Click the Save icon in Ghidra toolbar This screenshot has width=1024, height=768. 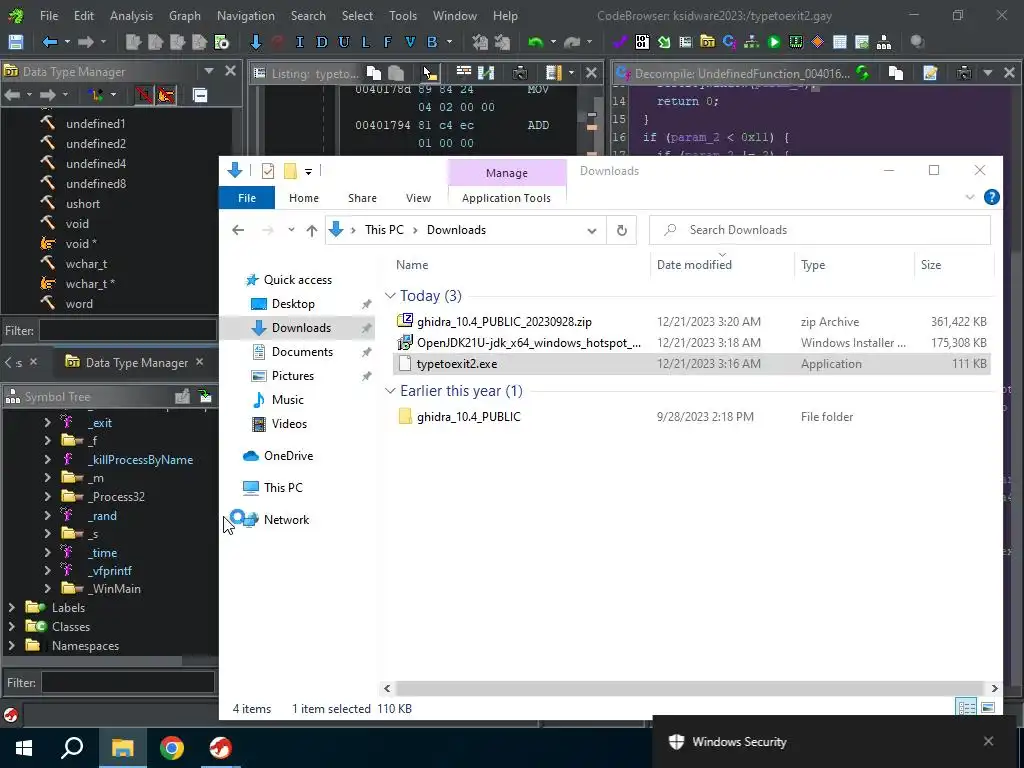tap(15, 42)
